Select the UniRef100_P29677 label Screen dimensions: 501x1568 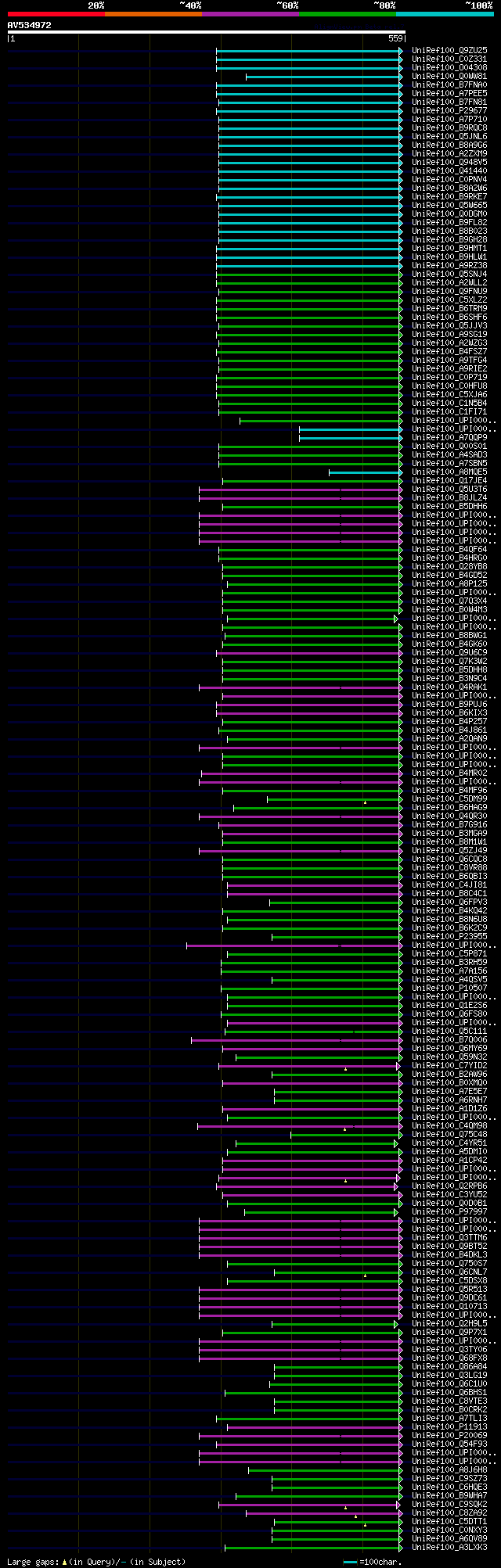pyautogui.click(x=449, y=110)
